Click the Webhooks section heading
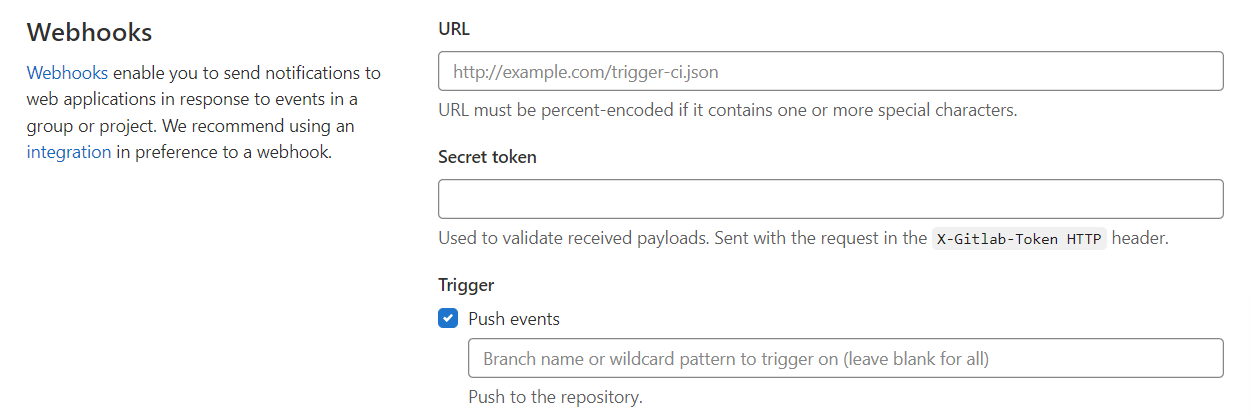 (x=89, y=32)
